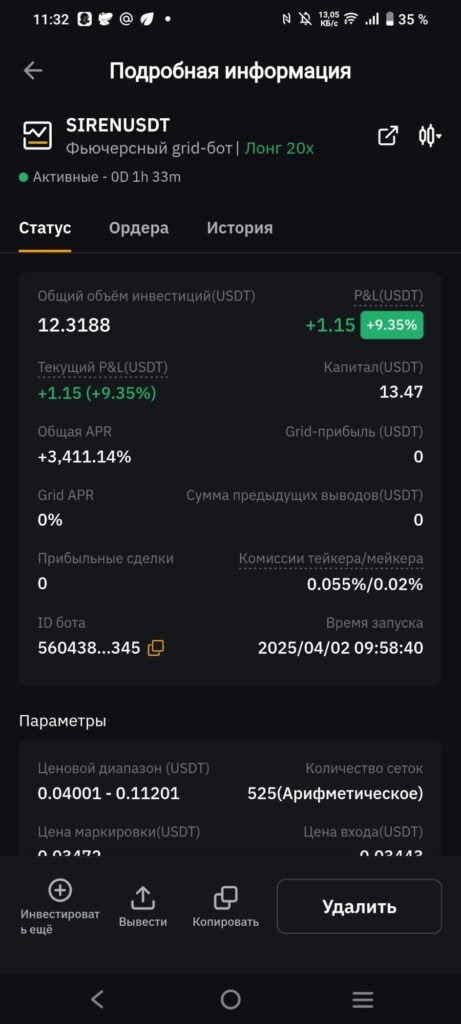Tap the back arrow in header
Viewport: 461px width, 1024px height.
[x=33, y=71]
